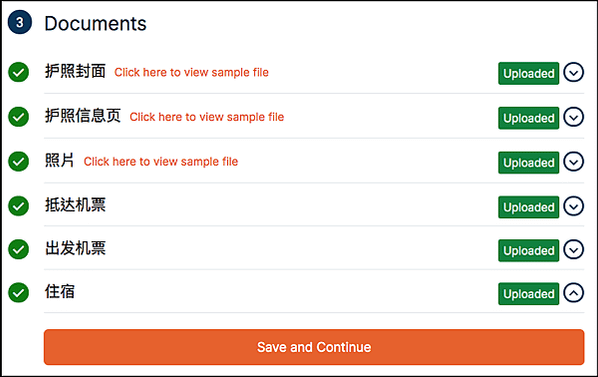
Task: Expand the 护照信息页 document row
Action: (x=573, y=117)
